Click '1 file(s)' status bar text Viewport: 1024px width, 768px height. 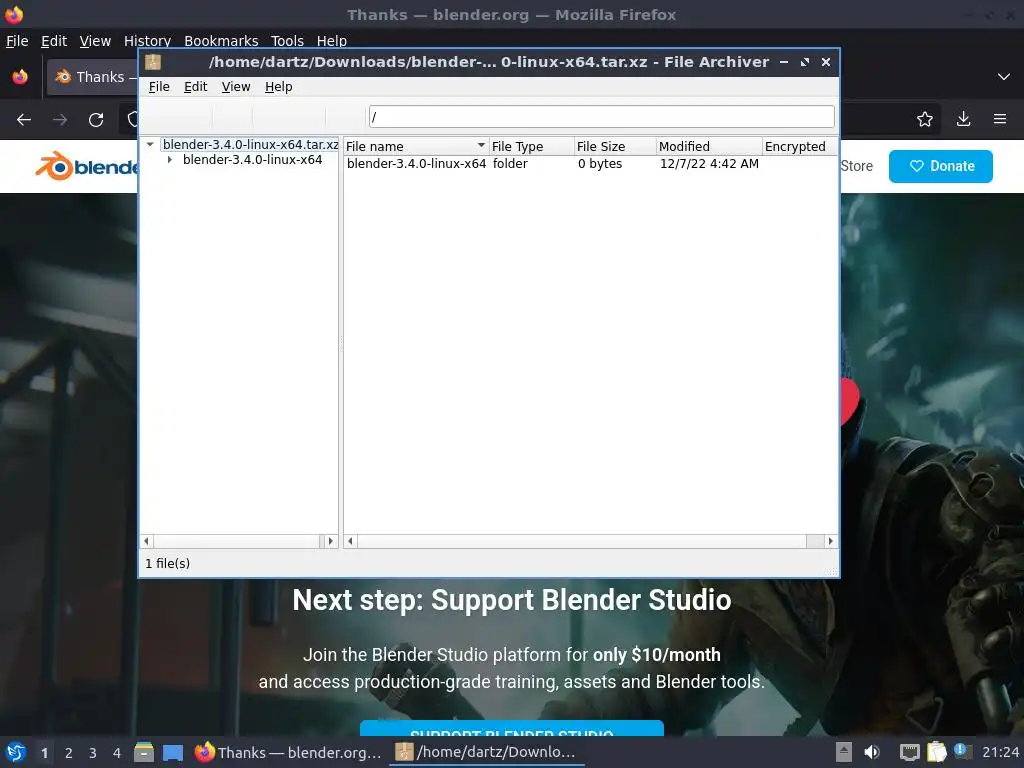coord(167,564)
